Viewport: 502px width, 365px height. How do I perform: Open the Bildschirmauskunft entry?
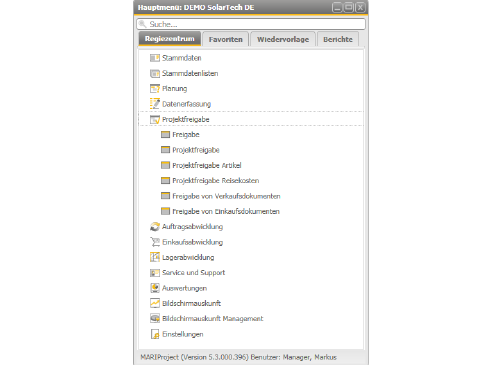coord(191,303)
